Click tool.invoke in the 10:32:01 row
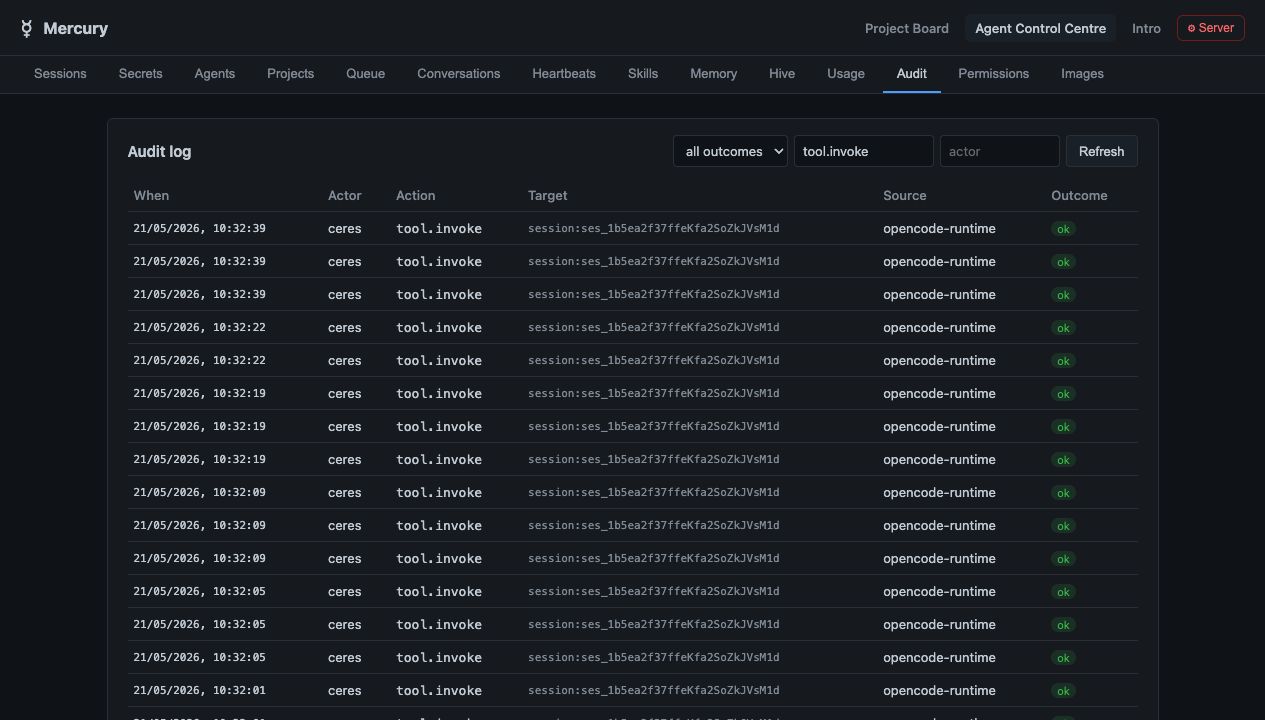Image resolution: width=1265 pixels, height=720 pixels. click(439, 691)
